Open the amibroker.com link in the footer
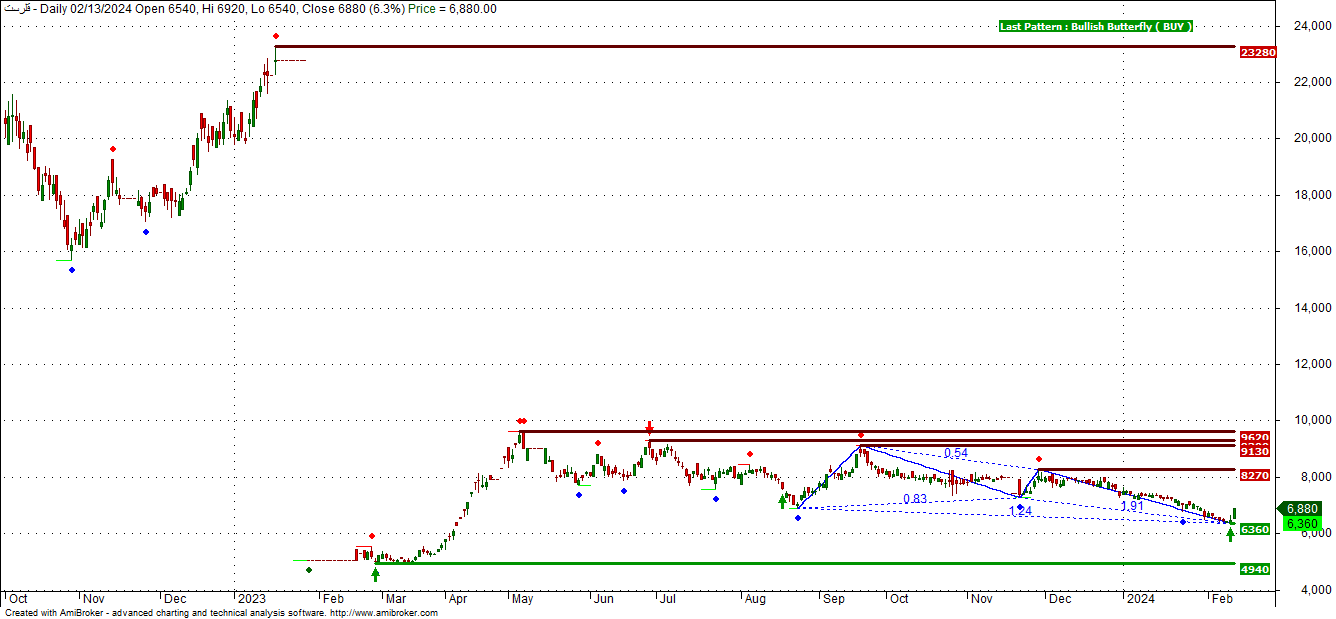The width and height of the screenshot is (1336, 619). tap(384, 613)
